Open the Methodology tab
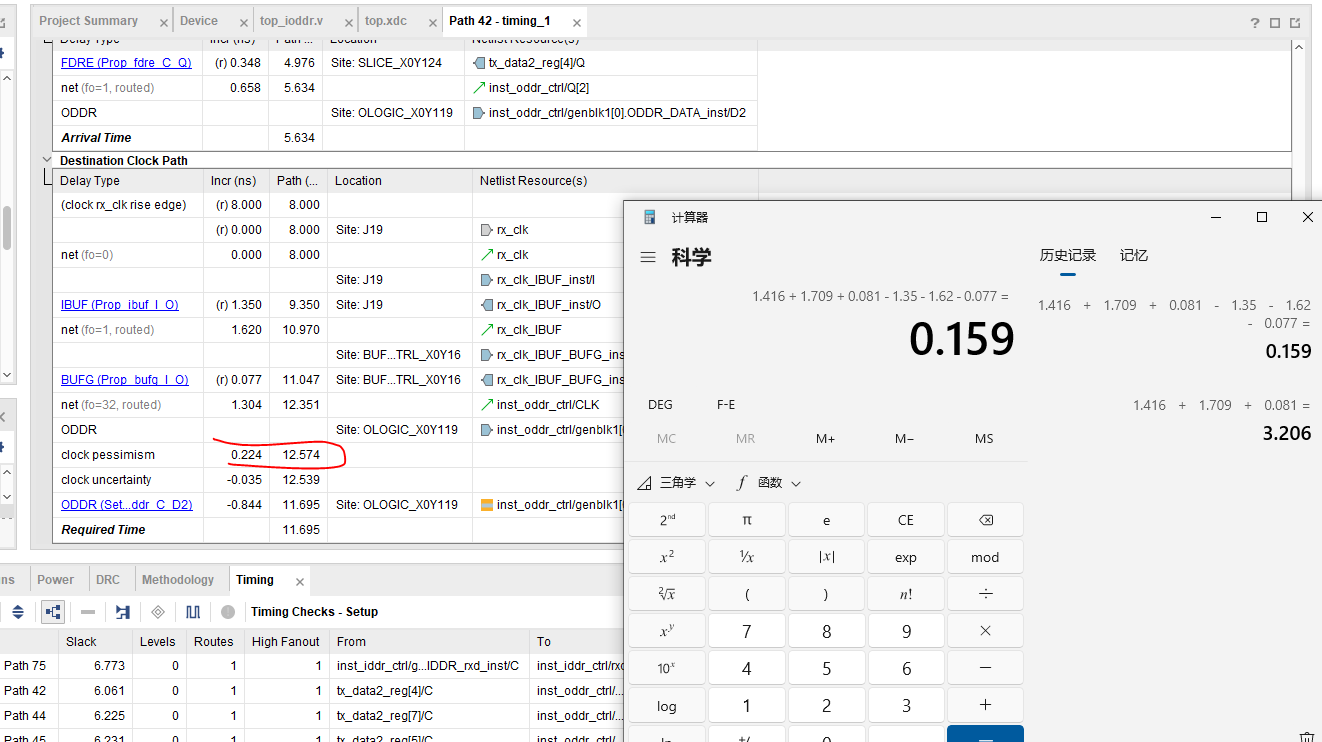The height and width of the screenshot is (742, 1322). coord(178,580)
